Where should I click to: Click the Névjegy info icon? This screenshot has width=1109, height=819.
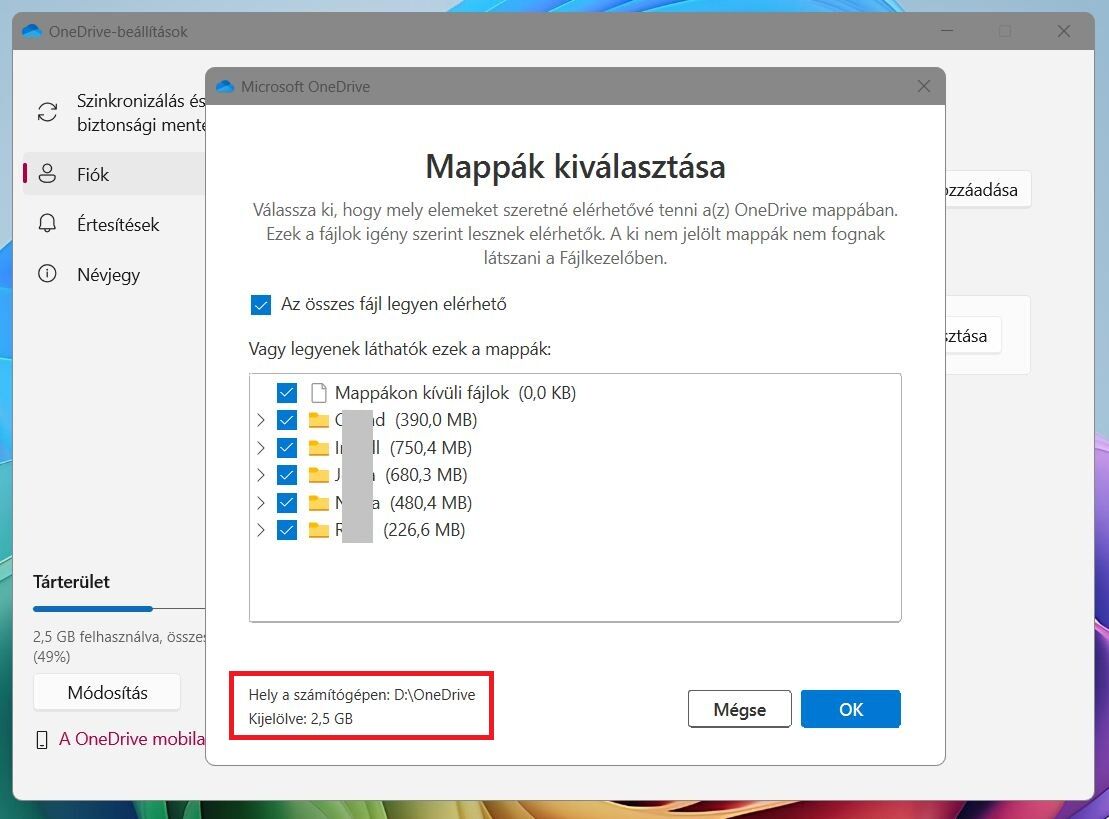(47, 274)
